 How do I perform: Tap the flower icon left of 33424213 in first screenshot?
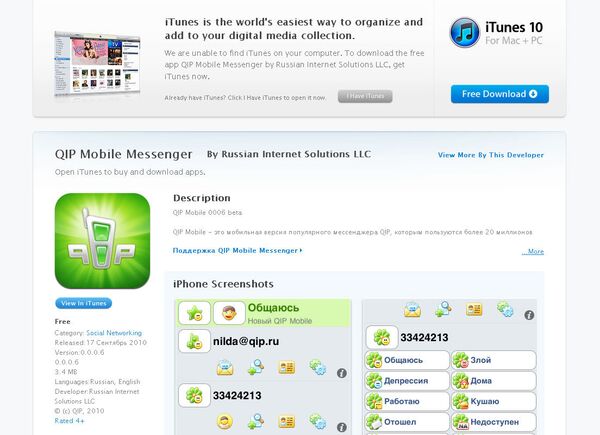click(194, 395)
